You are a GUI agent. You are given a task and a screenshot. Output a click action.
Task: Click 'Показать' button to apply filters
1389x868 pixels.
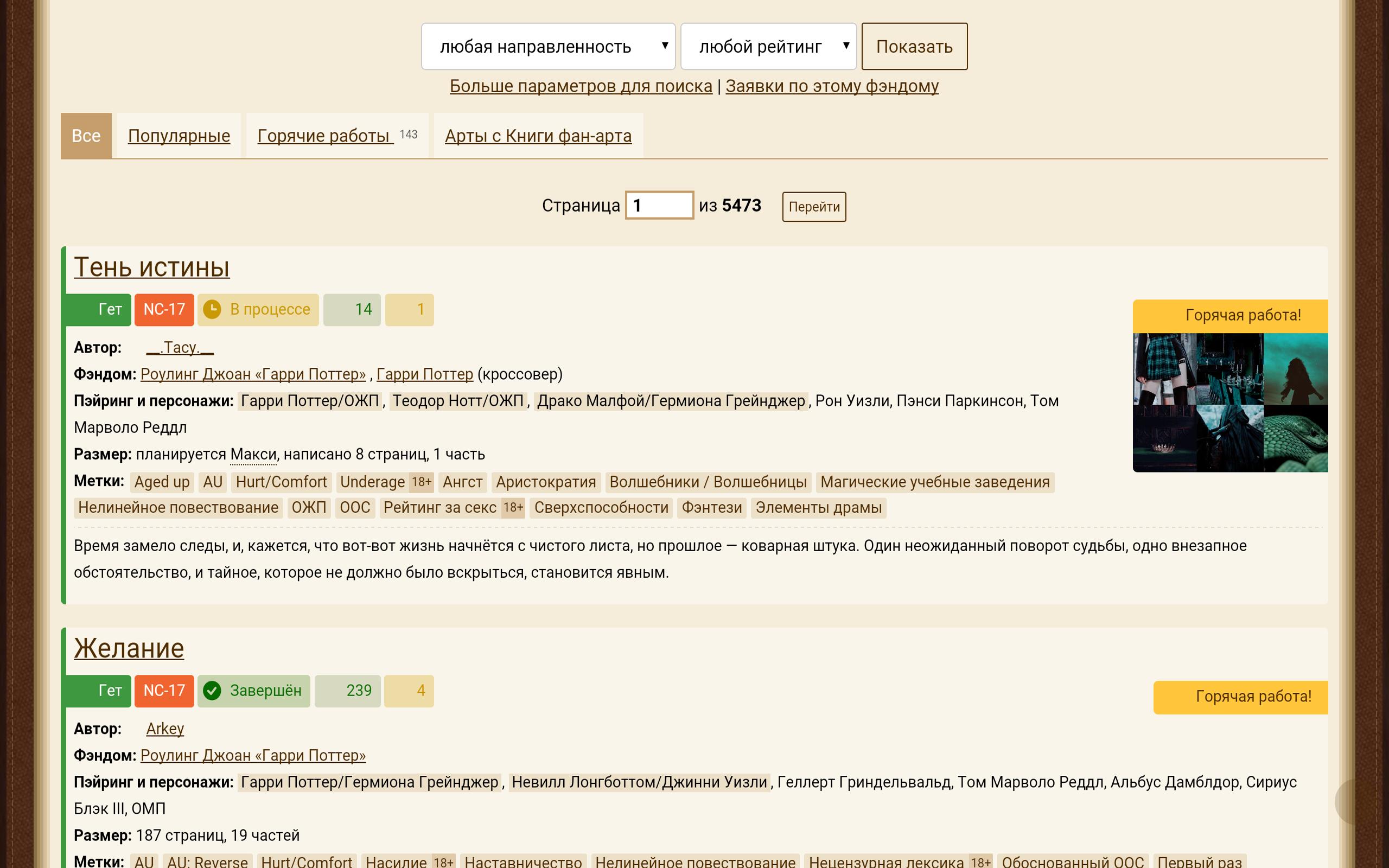tap(913, 46)
